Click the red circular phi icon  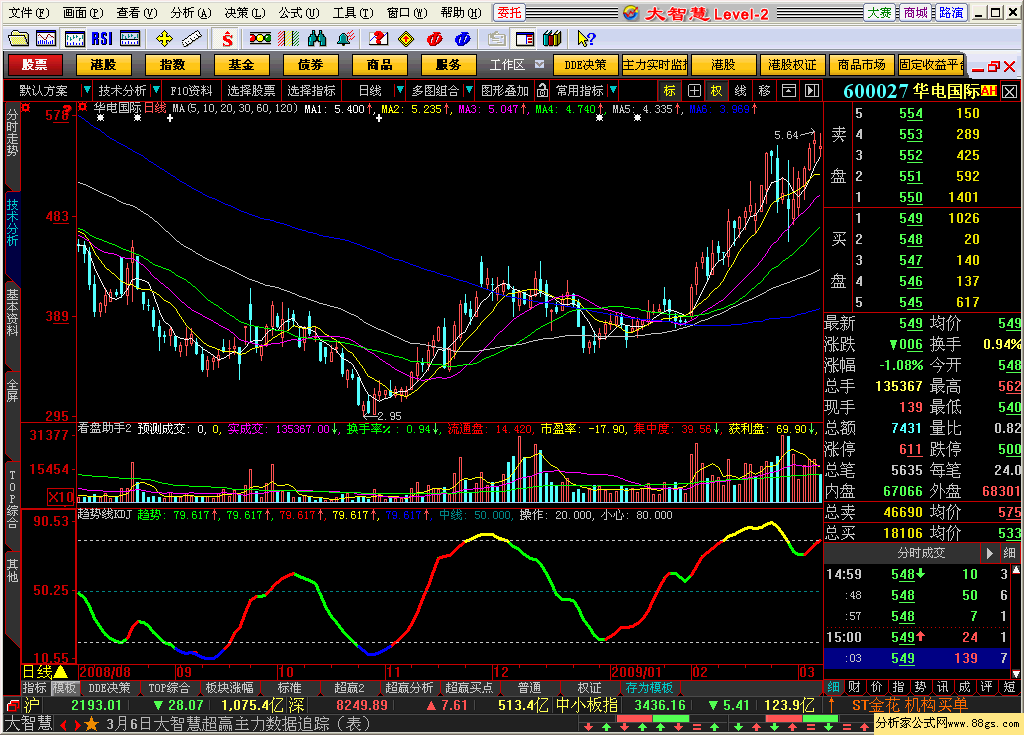(434, 39)
